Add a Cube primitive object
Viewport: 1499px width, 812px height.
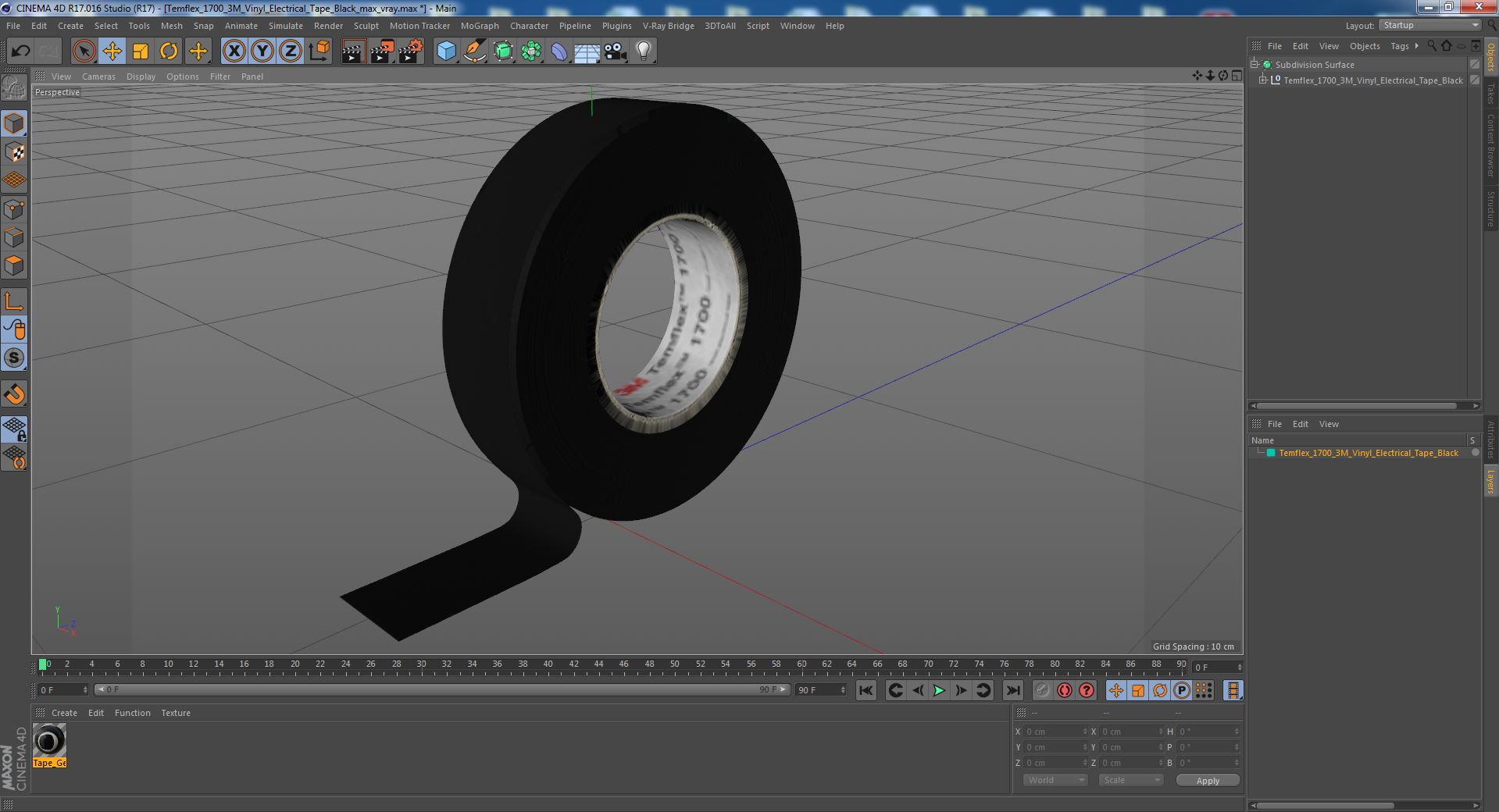(446, 52)
